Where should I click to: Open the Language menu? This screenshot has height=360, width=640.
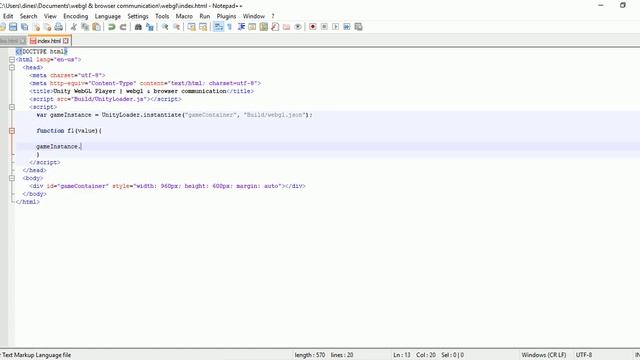[x=108, y=16]
